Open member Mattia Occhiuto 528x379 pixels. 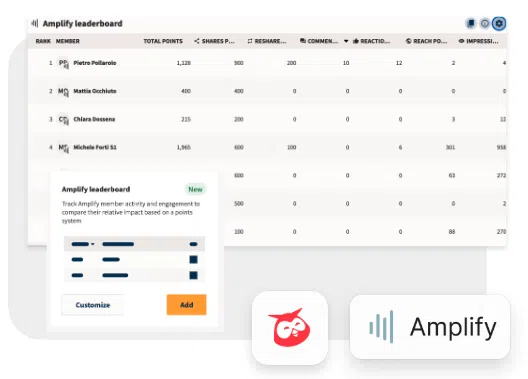95,91
